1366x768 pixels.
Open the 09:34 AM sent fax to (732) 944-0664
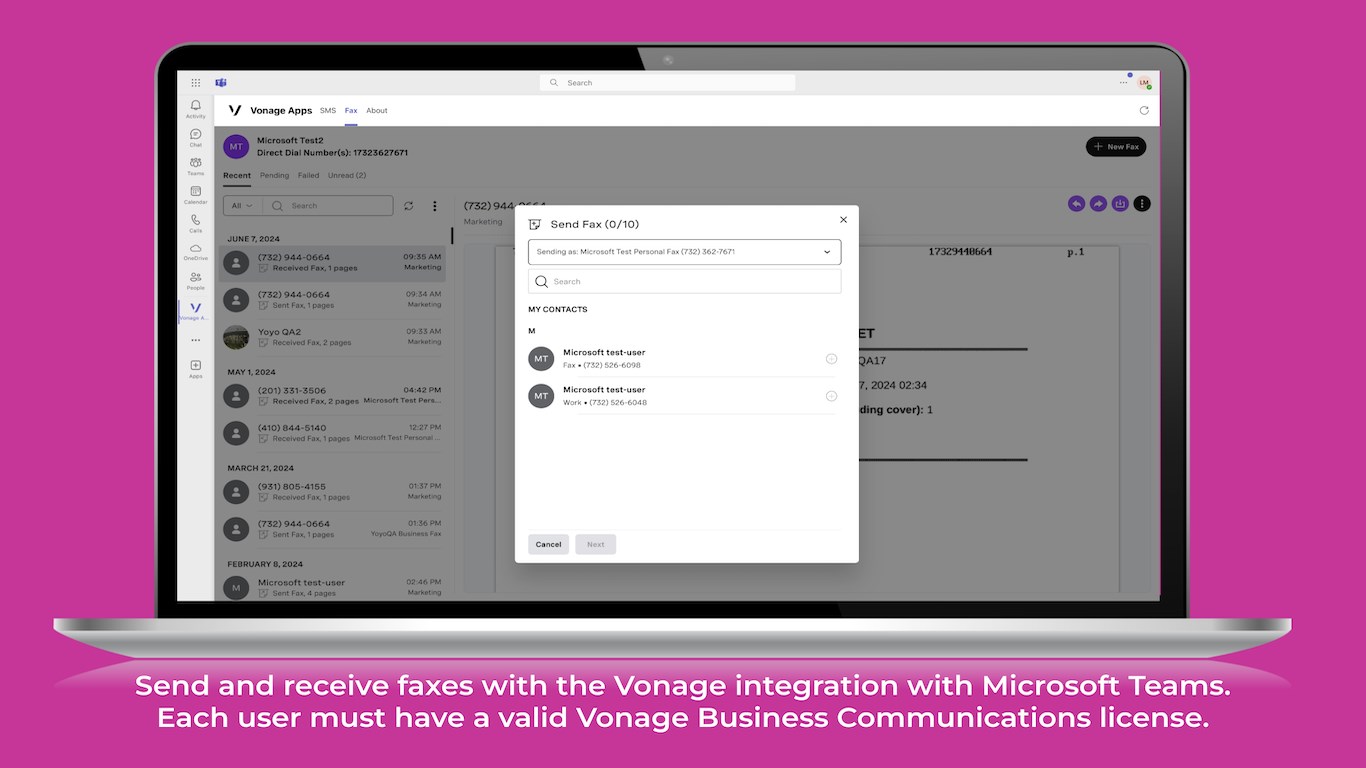click(332, 300)
